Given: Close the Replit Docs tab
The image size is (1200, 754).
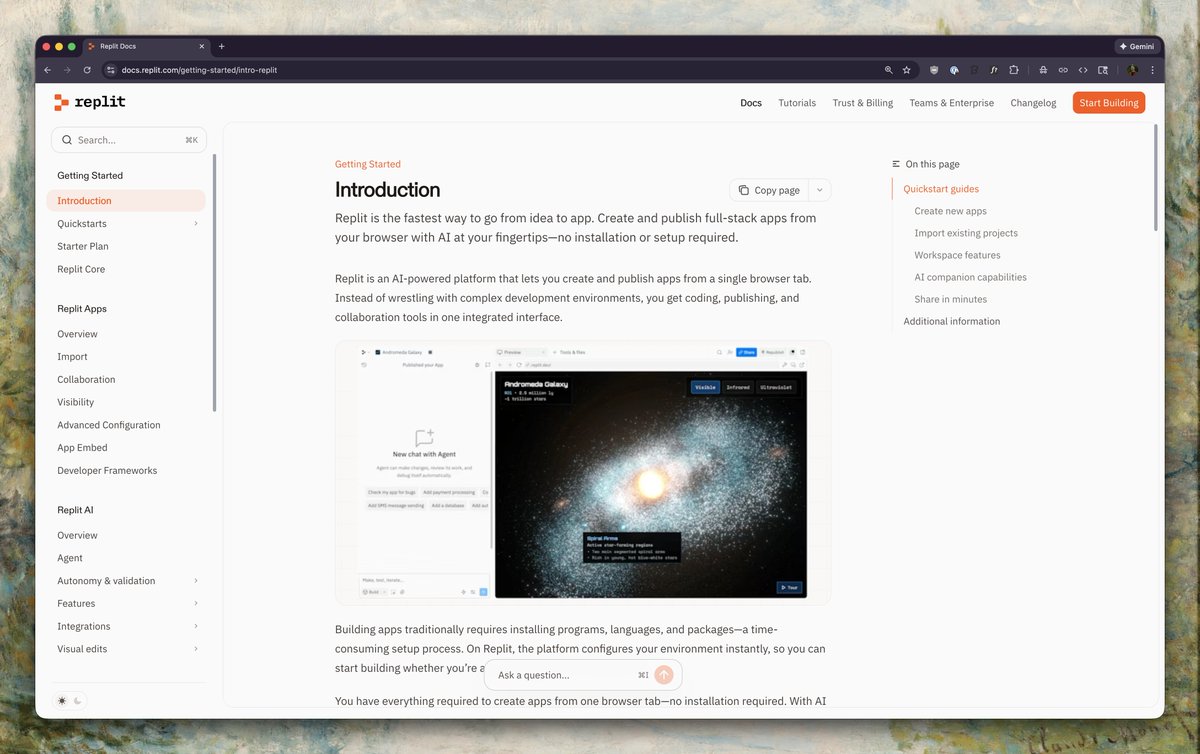Looking at the screenshot, I should 204,46.
